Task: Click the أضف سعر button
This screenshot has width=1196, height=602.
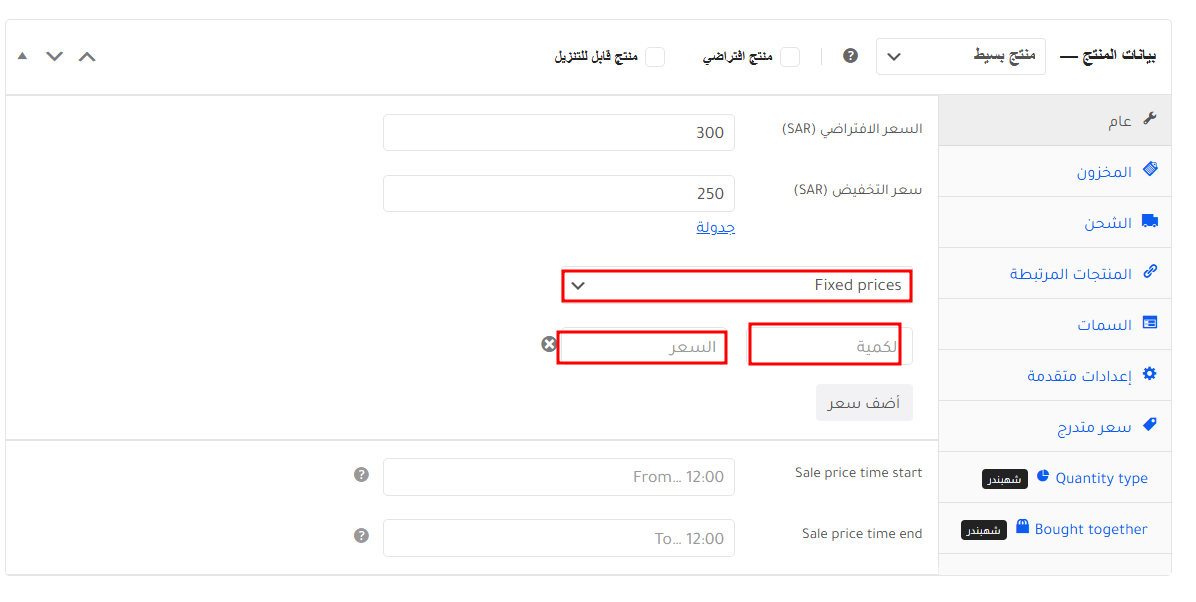Action: 864,403
